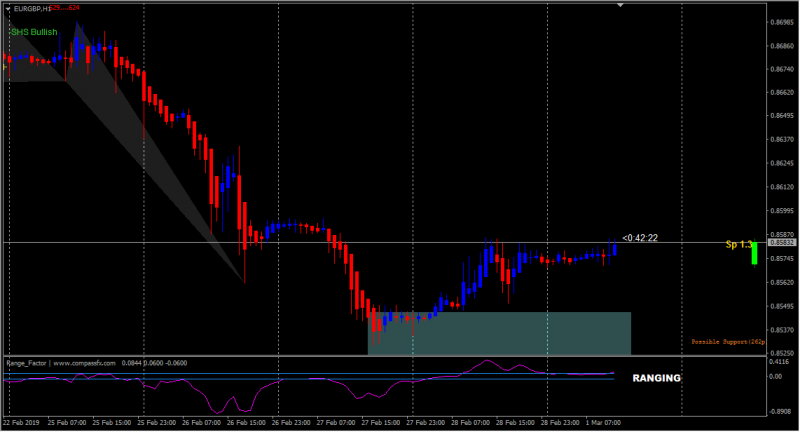This screenshot has width=800, height=432.
Task: Click the 0.85370 price scale label
Action: pyautogui.click(x=782, y=330)
